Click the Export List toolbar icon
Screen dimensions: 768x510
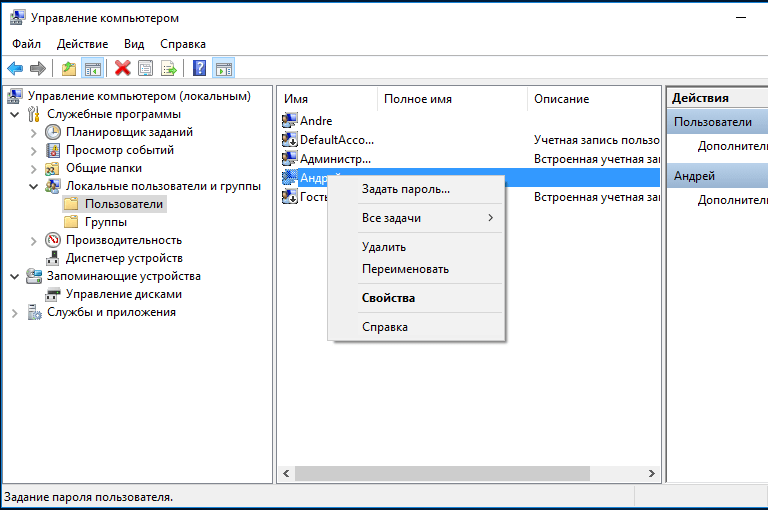[x=170, y=68]
